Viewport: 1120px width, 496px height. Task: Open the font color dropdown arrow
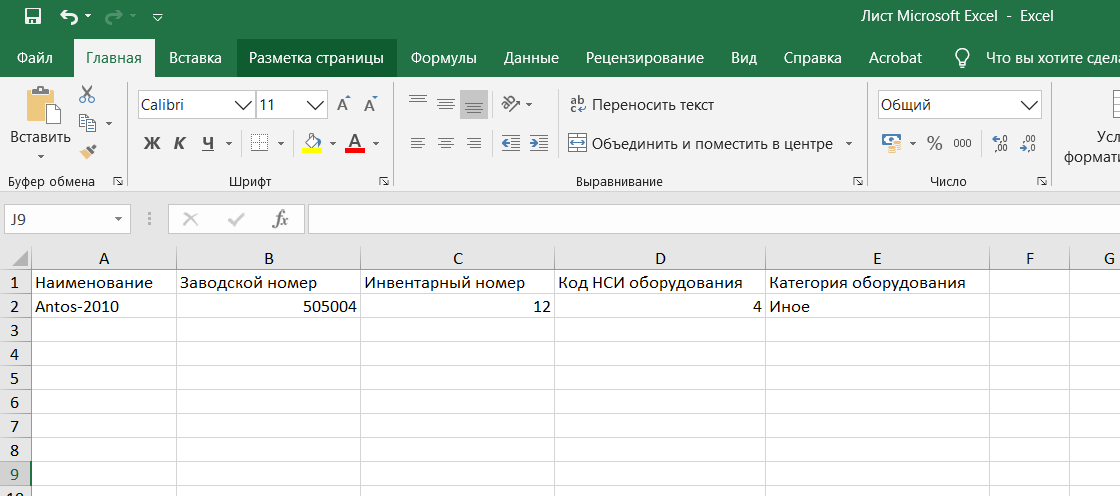(376, 144)
